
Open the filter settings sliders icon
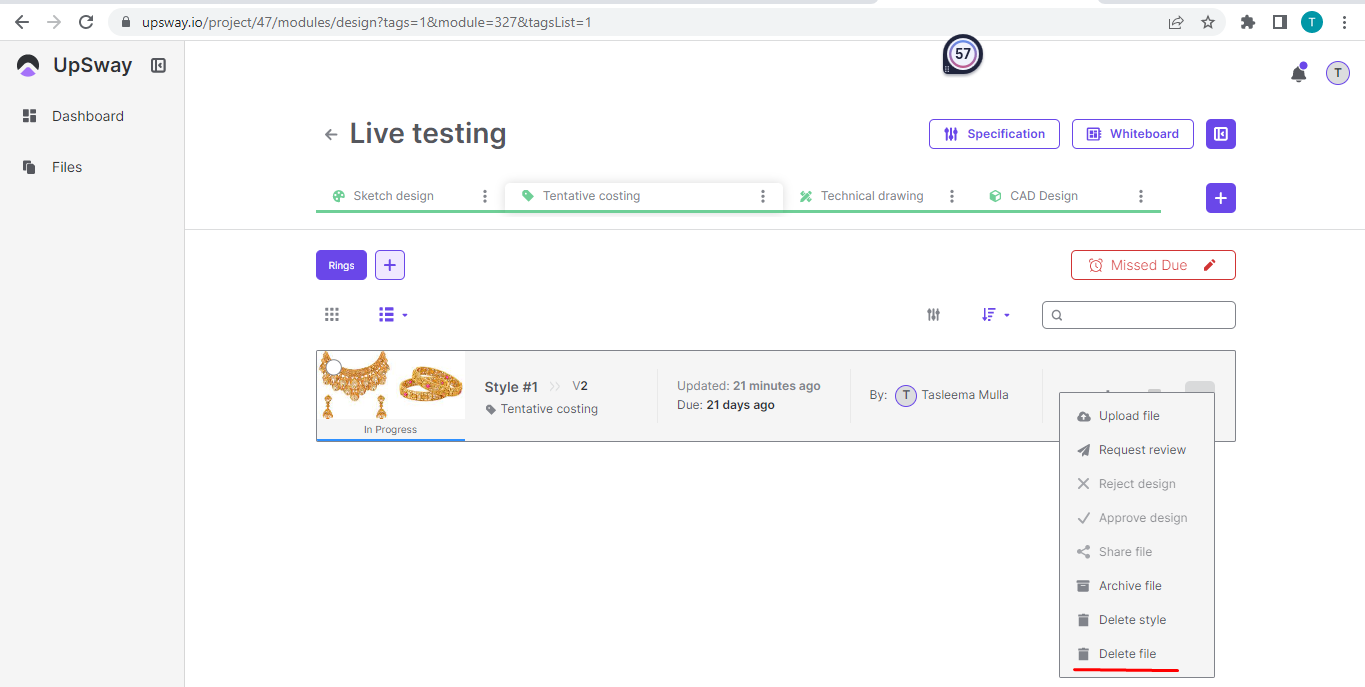pyautogui.click(x=933, y=315)
